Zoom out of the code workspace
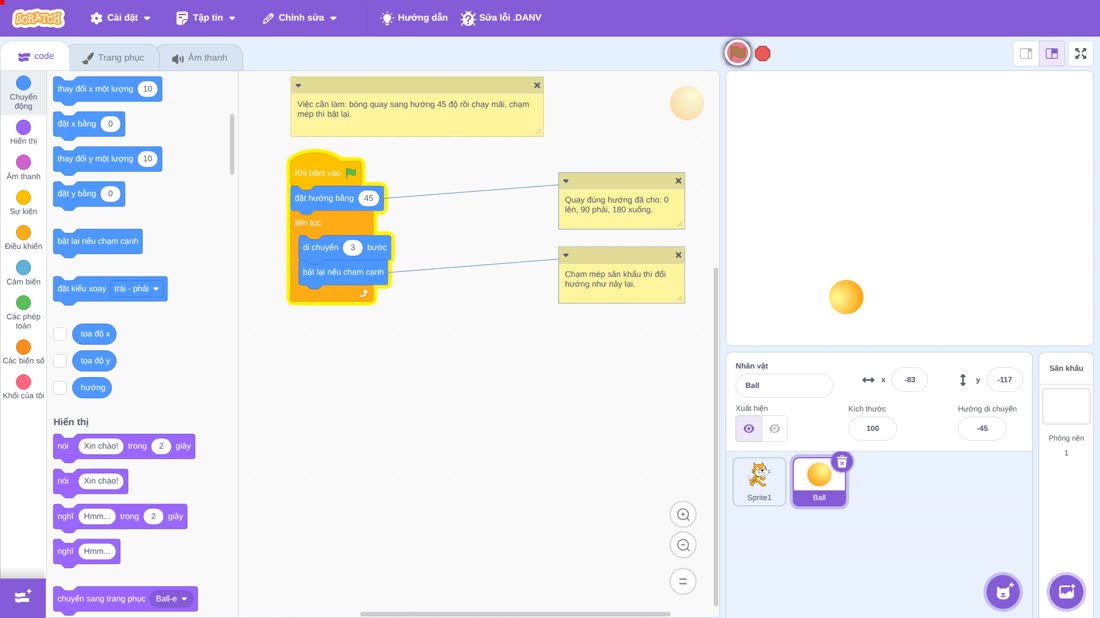1100x618 pixels. (x=683, y=545)
